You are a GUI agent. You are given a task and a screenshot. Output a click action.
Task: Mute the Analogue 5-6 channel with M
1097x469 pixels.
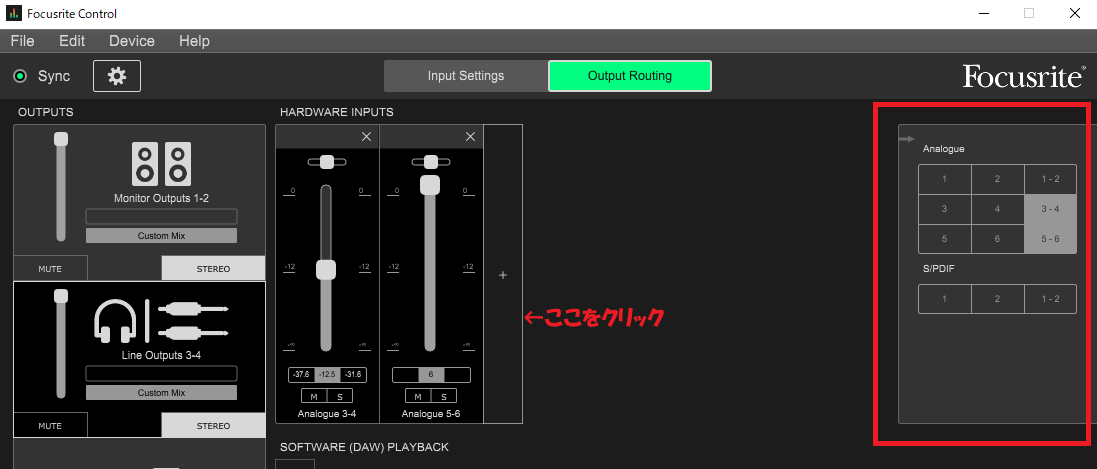[418, 396]
